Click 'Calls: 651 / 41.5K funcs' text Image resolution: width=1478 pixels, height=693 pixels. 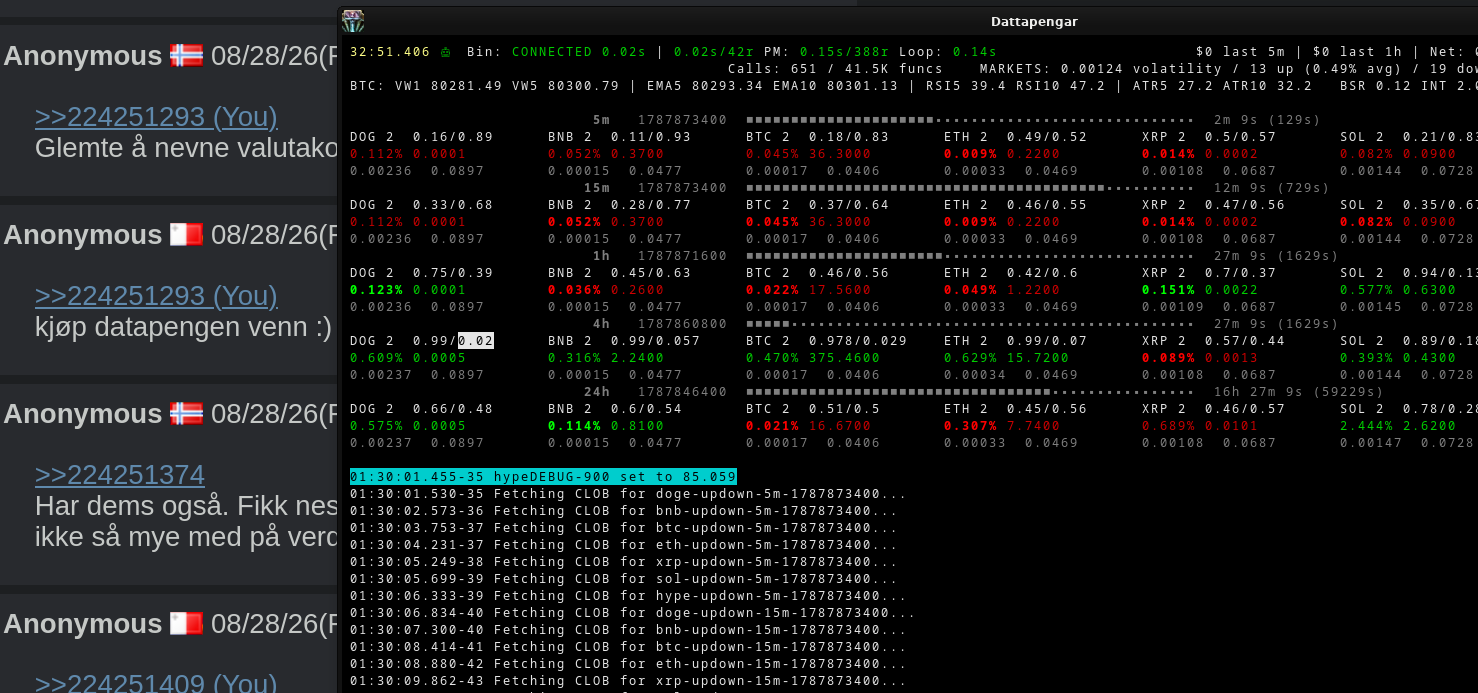click(835, 69)
